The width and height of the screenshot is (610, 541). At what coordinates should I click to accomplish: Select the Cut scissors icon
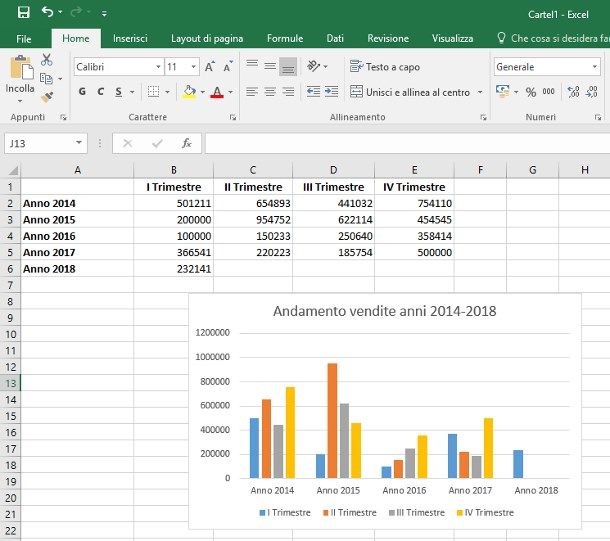(46, 60)
